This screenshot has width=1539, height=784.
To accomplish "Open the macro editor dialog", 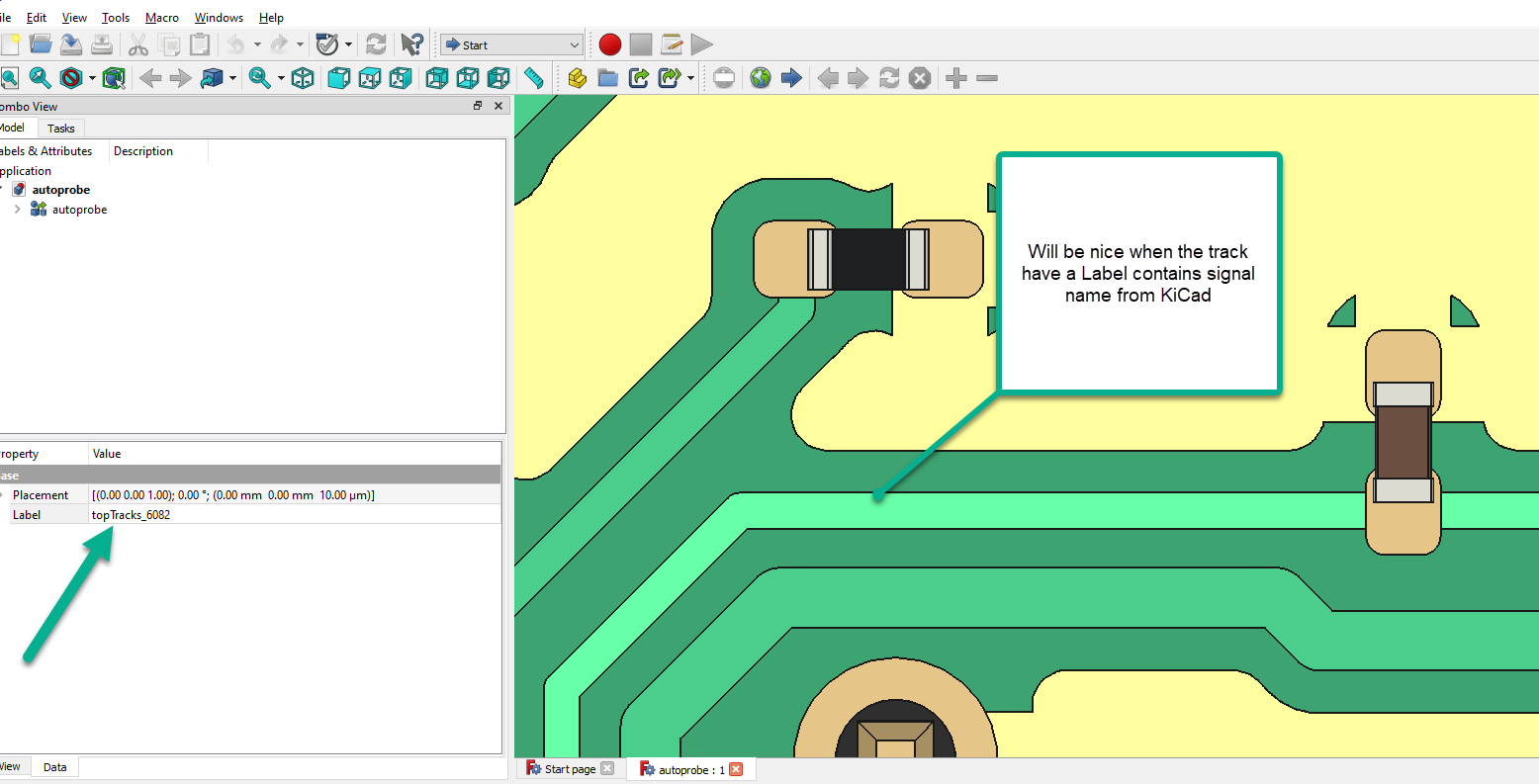I will click(x=674, y=44).
